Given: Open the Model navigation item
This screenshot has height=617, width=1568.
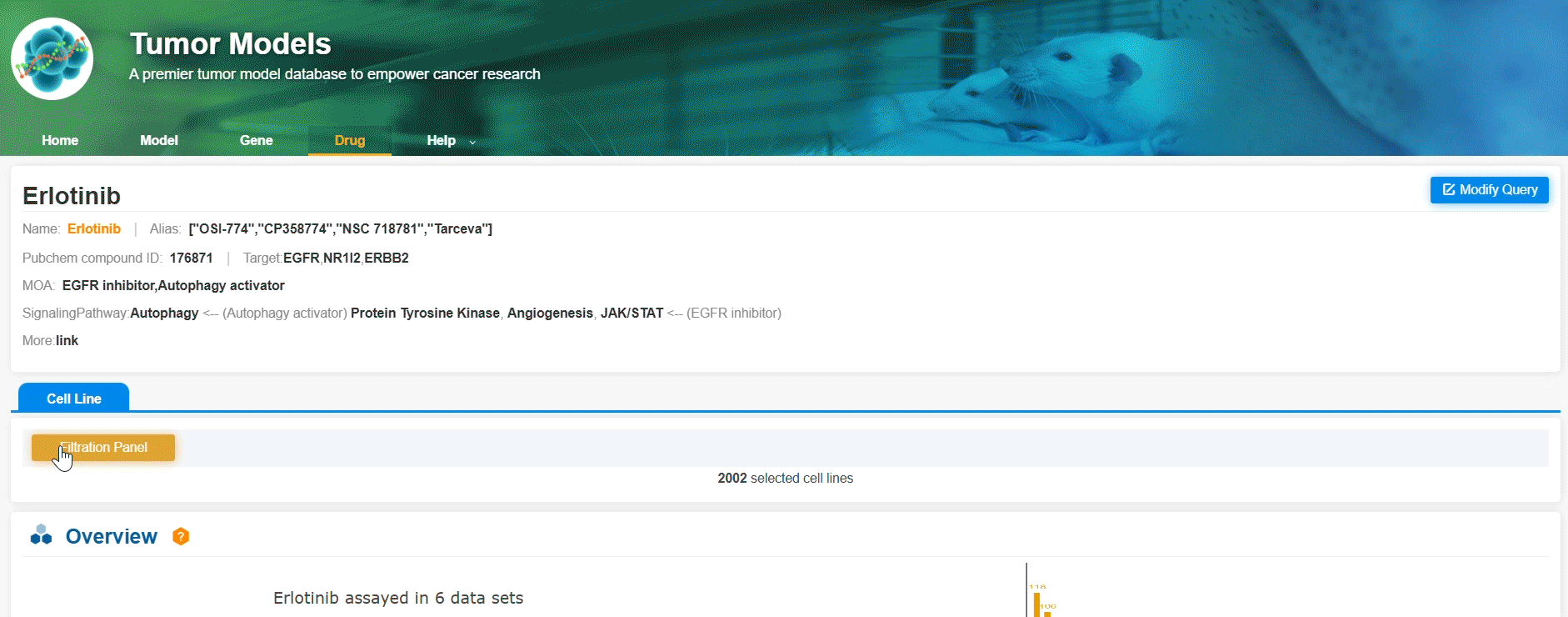Looking at the screenshot, I should click(159, 141).
